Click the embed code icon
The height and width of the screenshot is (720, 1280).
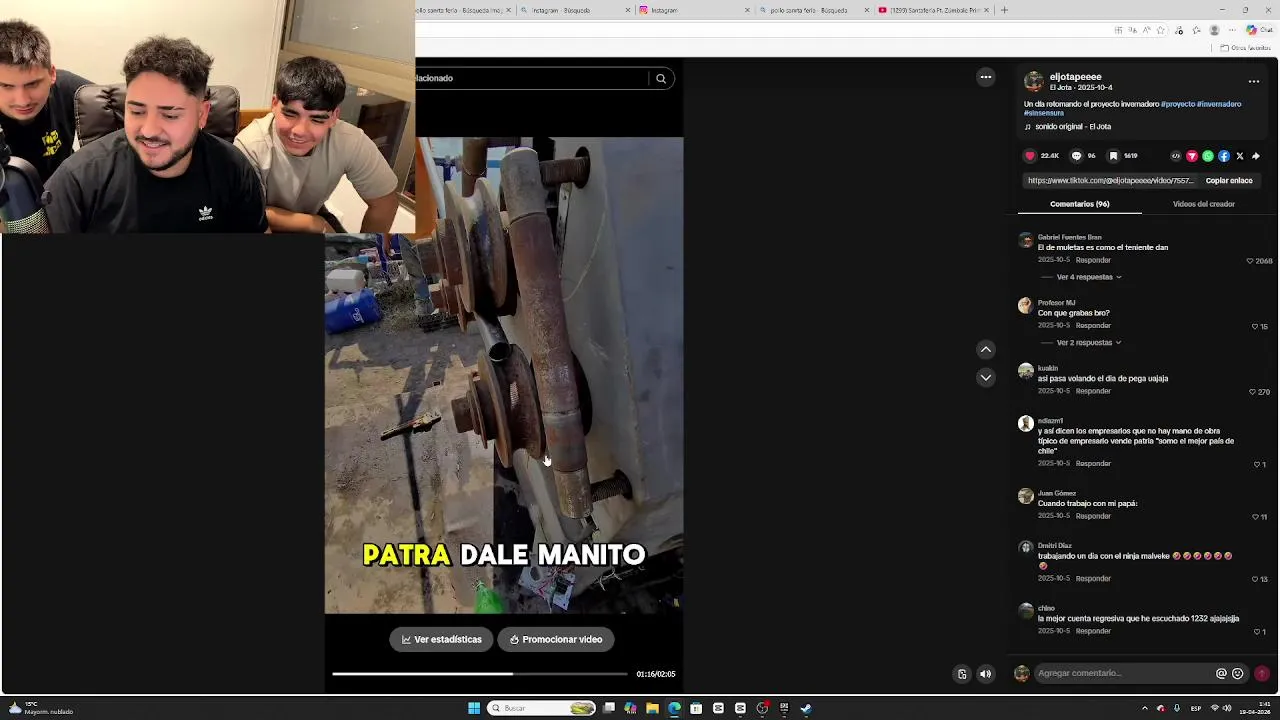tap(1176, 156)
